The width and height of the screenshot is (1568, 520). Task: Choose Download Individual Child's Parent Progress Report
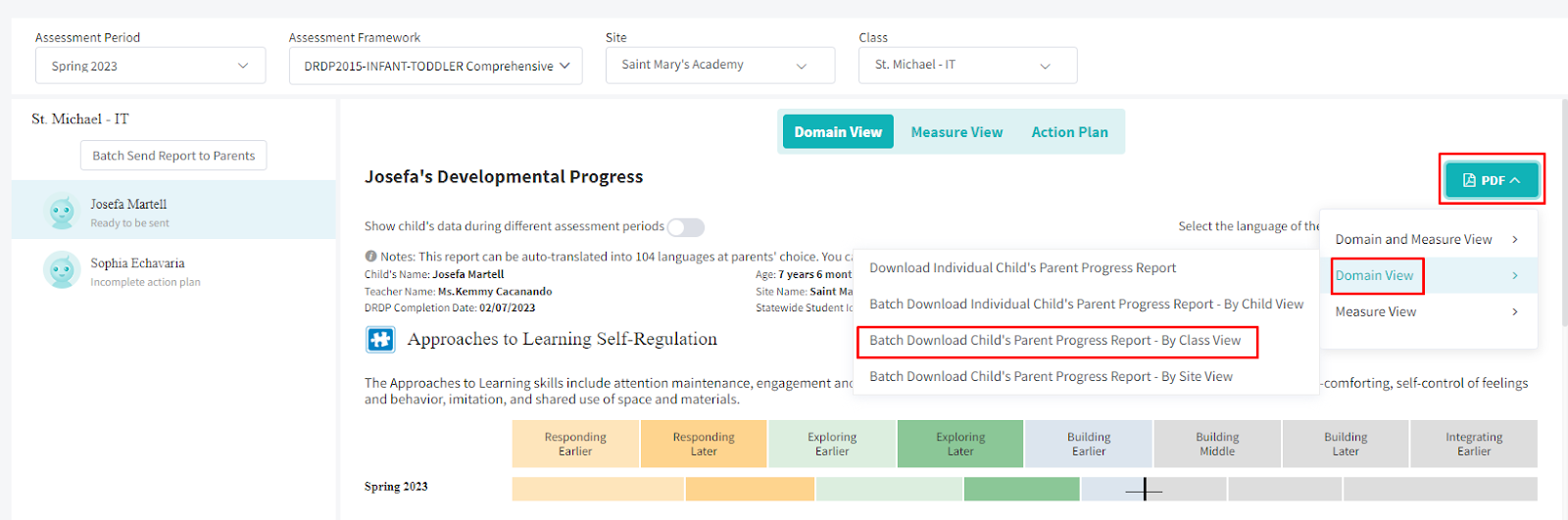(x=1022, y=268)
